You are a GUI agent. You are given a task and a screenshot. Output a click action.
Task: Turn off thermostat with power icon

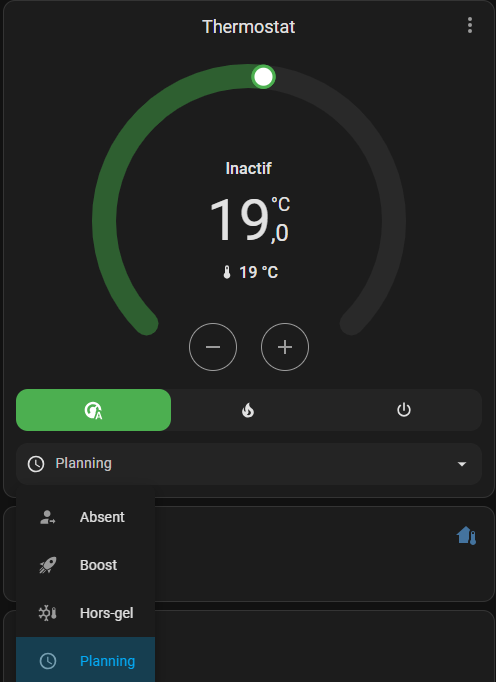point(404,410)
